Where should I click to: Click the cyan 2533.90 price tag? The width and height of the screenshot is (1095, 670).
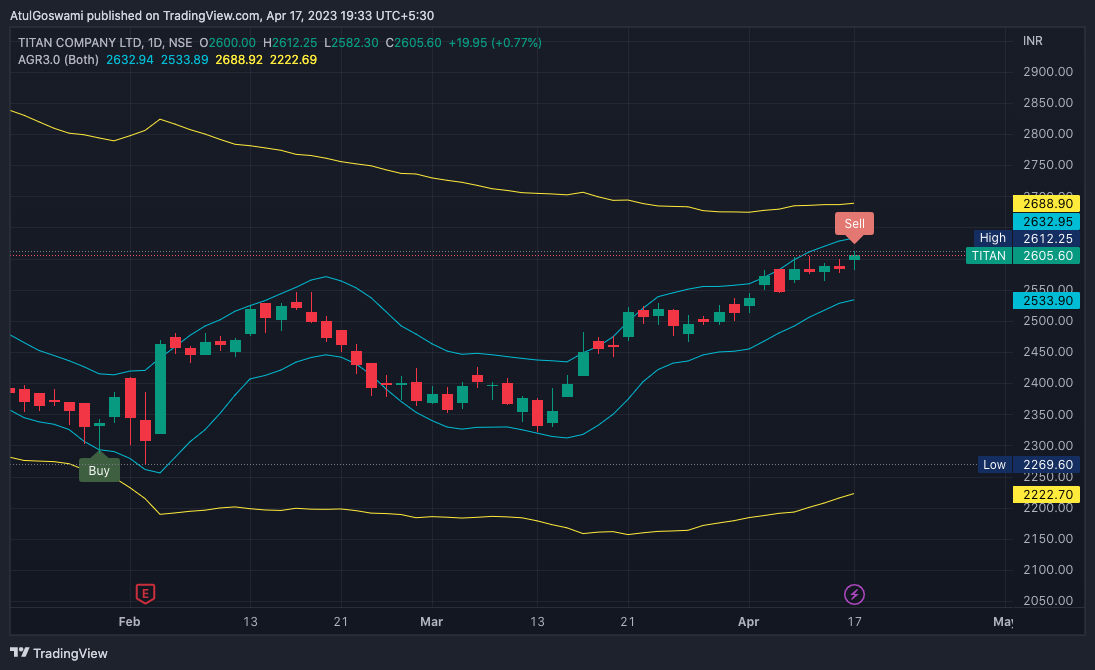click(x=1046, y=300)
